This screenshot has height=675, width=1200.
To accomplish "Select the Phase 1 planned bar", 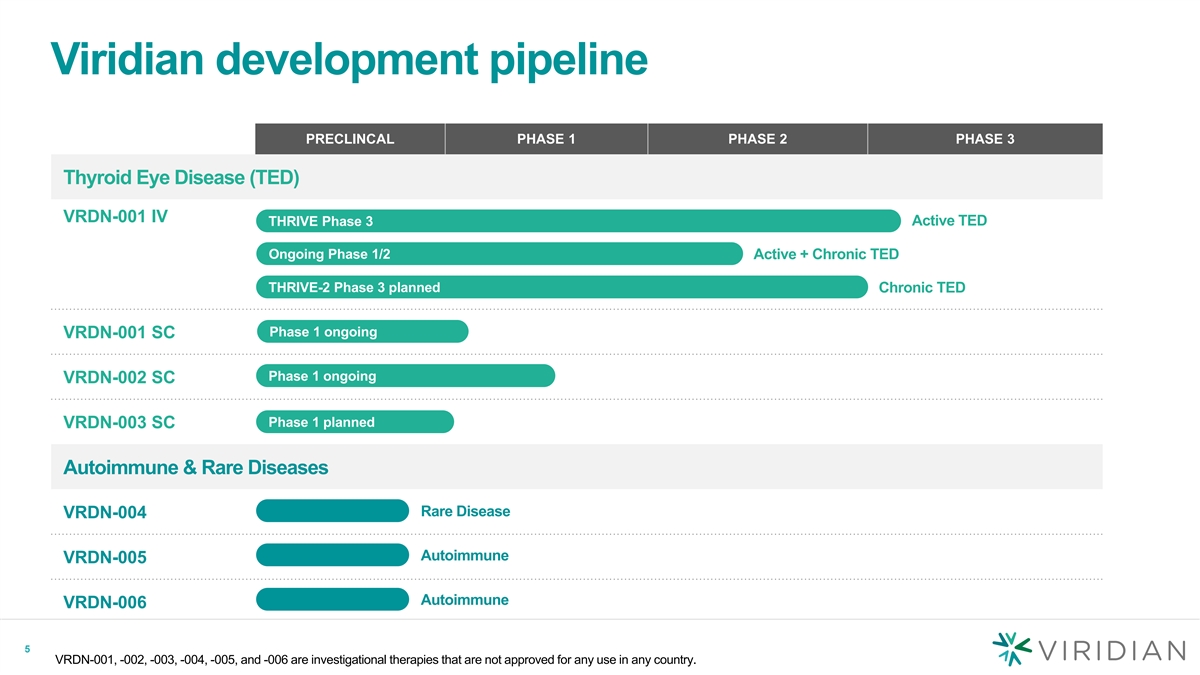I will point(355,422).
